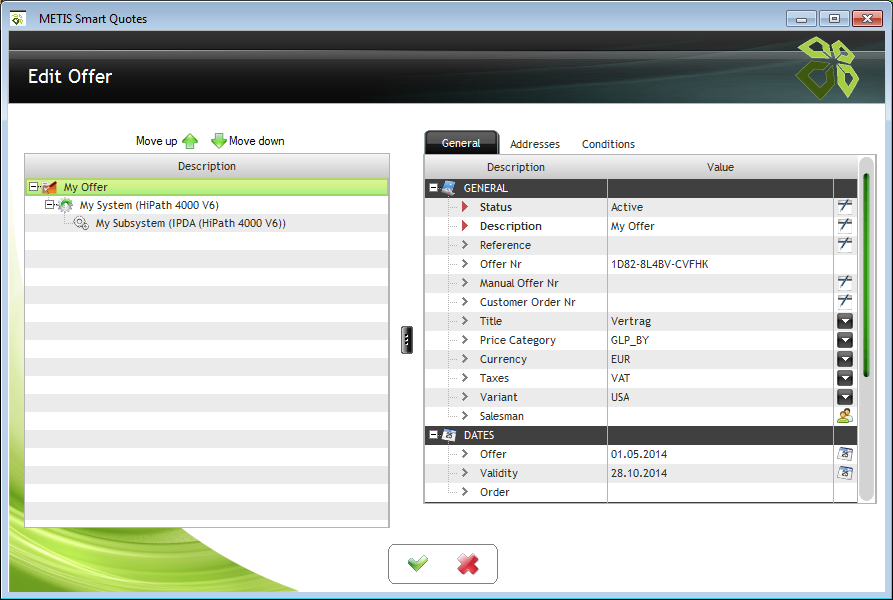Click the right panel Description column header

click(516, 167)
